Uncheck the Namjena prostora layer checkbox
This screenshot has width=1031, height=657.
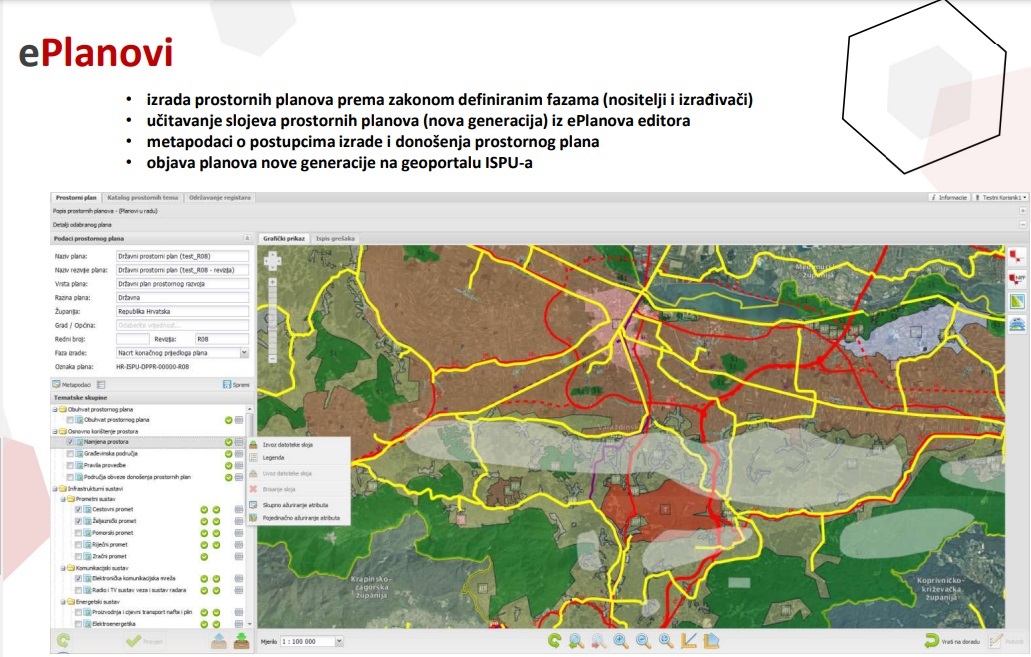70,441
